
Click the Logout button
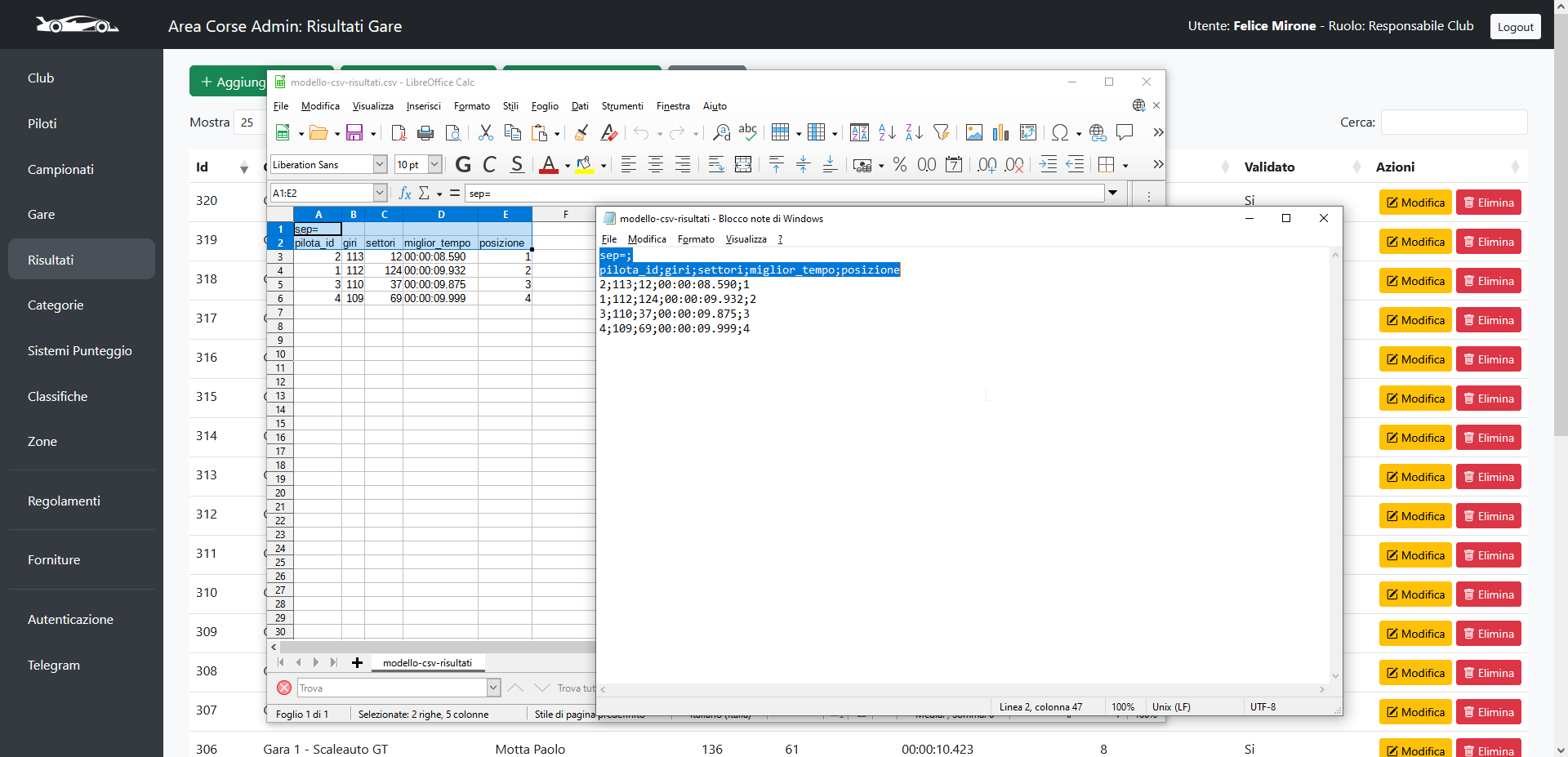pyautogui.click(x=1515, y=27)
